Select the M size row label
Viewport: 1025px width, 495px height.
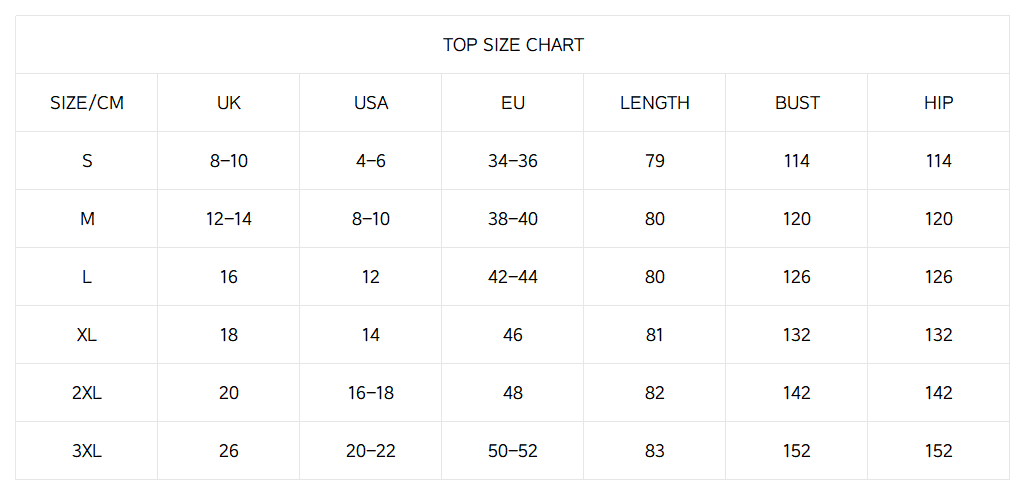coord(87,219)
